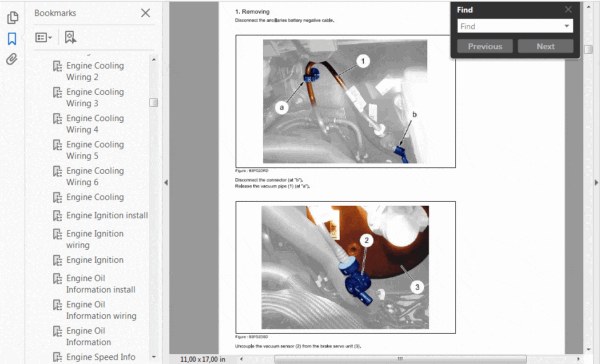Image resolution: width=600 pixels, height=364 pixels.
Task: Click the Next search result button
Action: click(545, 46)
